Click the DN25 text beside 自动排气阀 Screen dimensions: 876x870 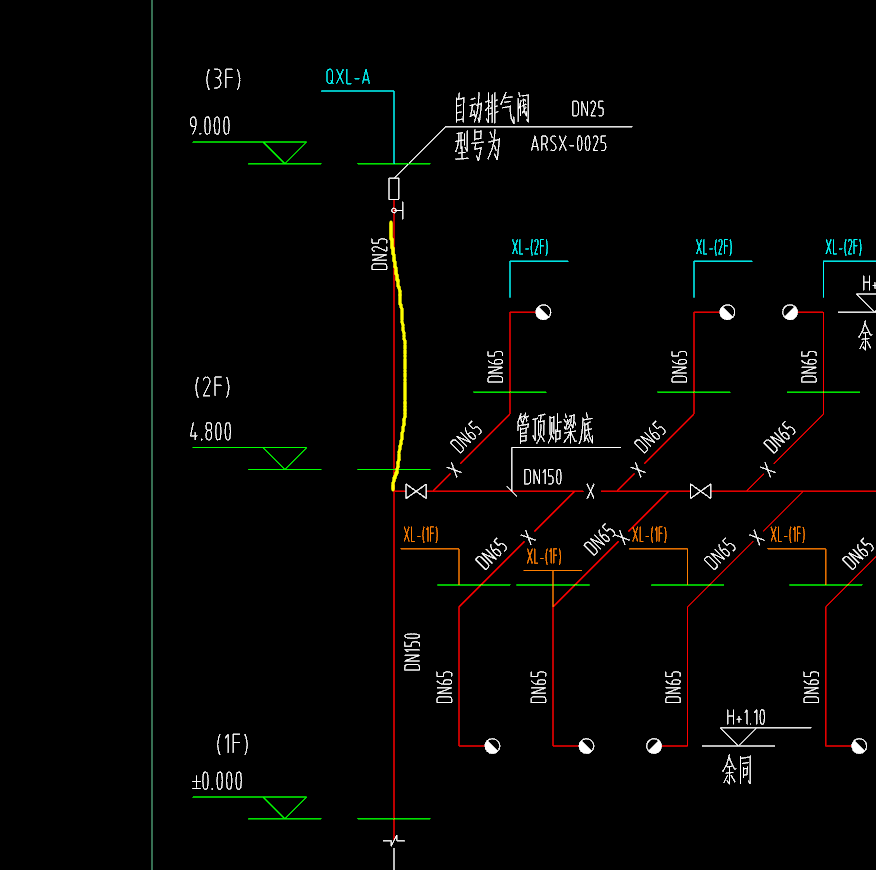588,109
